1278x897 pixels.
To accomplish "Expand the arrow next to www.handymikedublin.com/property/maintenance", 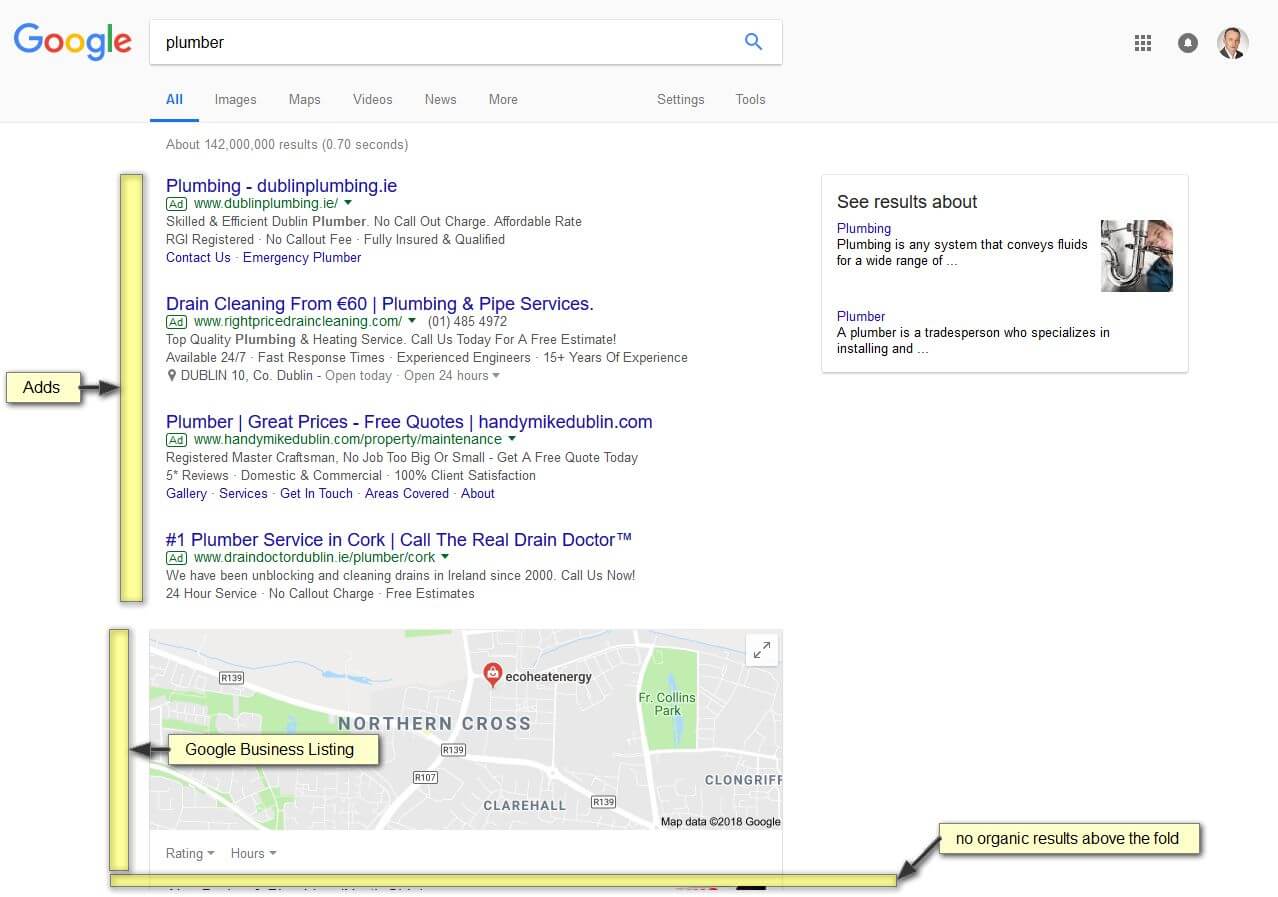I will pyautogui.click(x=512, y=439).
